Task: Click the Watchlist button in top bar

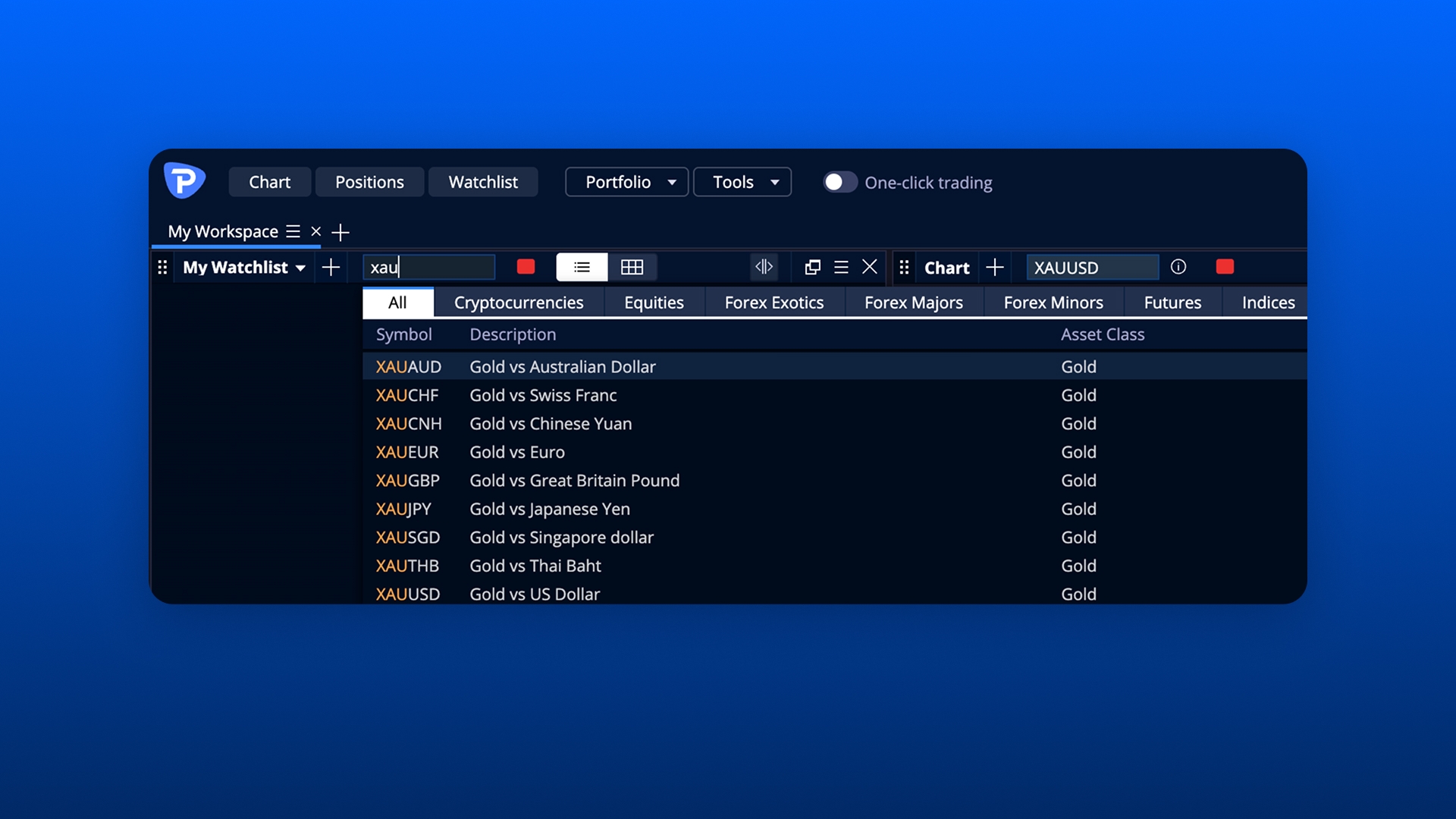Action: [483, 182]
